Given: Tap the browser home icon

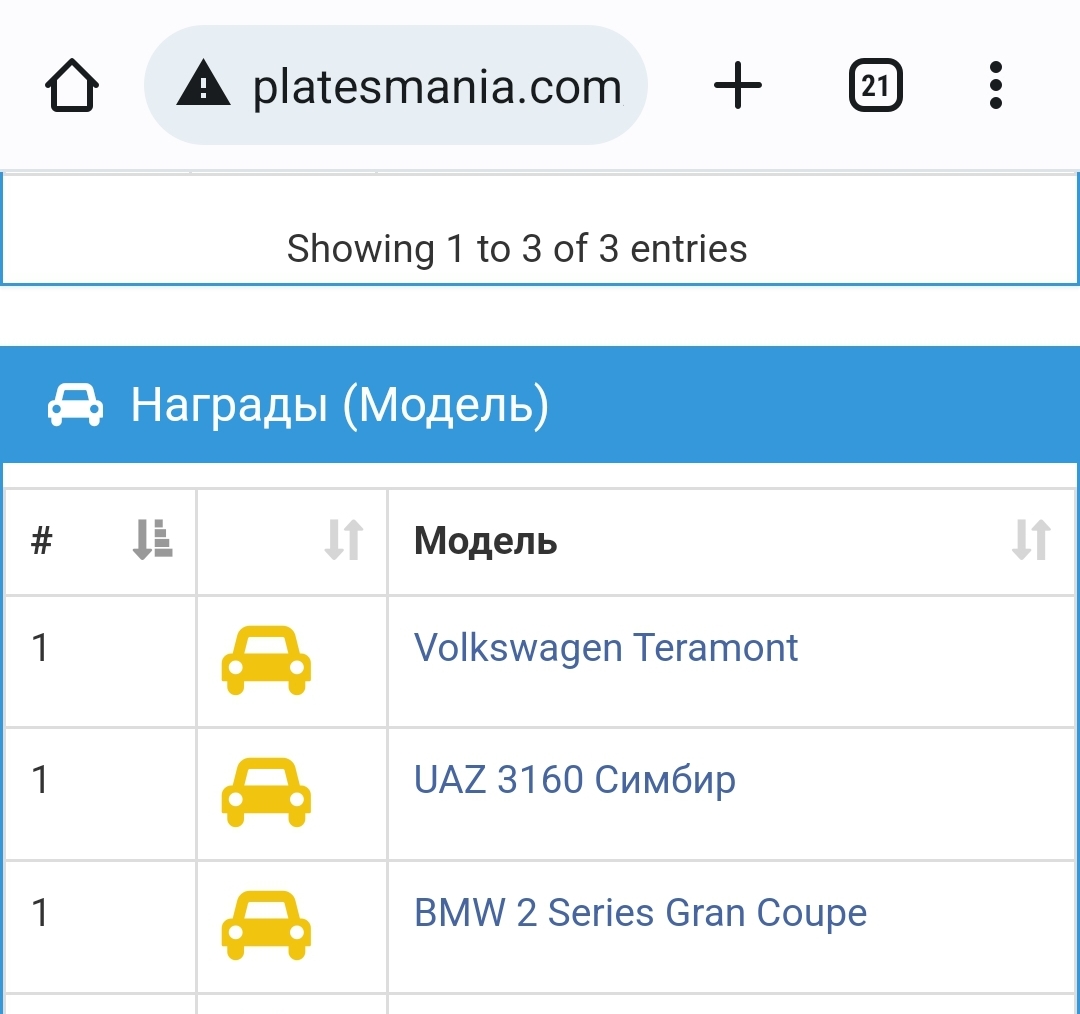Looking at the screenshot, I should (71, 87).
